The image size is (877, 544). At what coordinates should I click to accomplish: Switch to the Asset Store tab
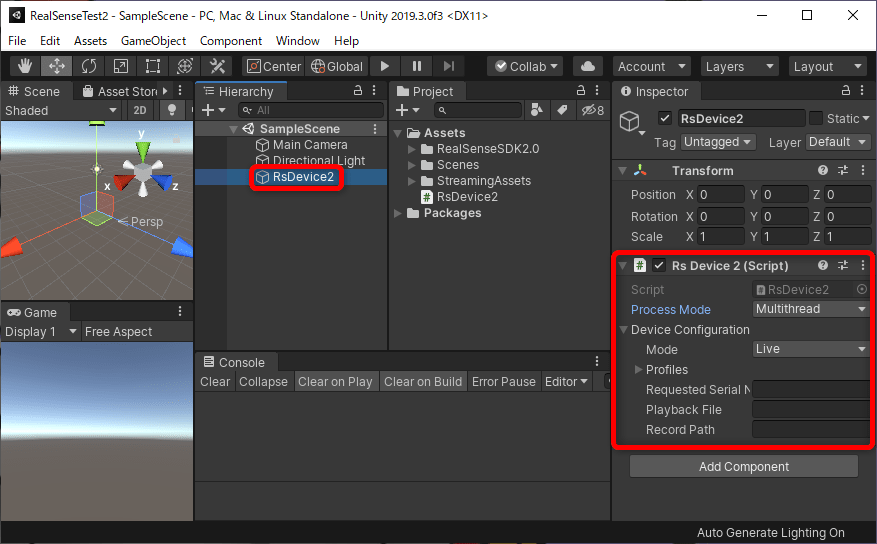[121, 91]
